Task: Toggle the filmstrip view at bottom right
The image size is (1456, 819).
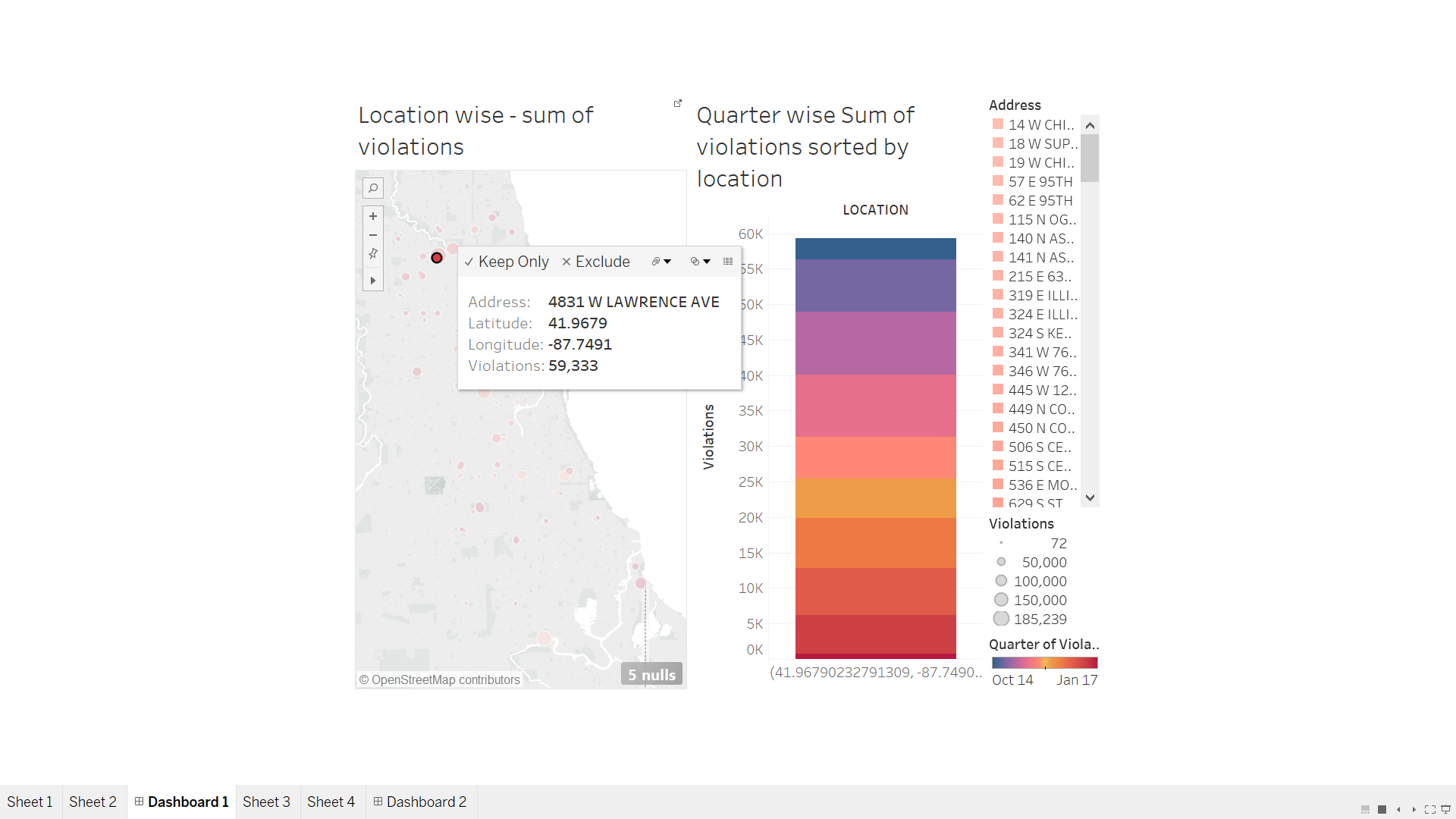Action: [1364, 810]
